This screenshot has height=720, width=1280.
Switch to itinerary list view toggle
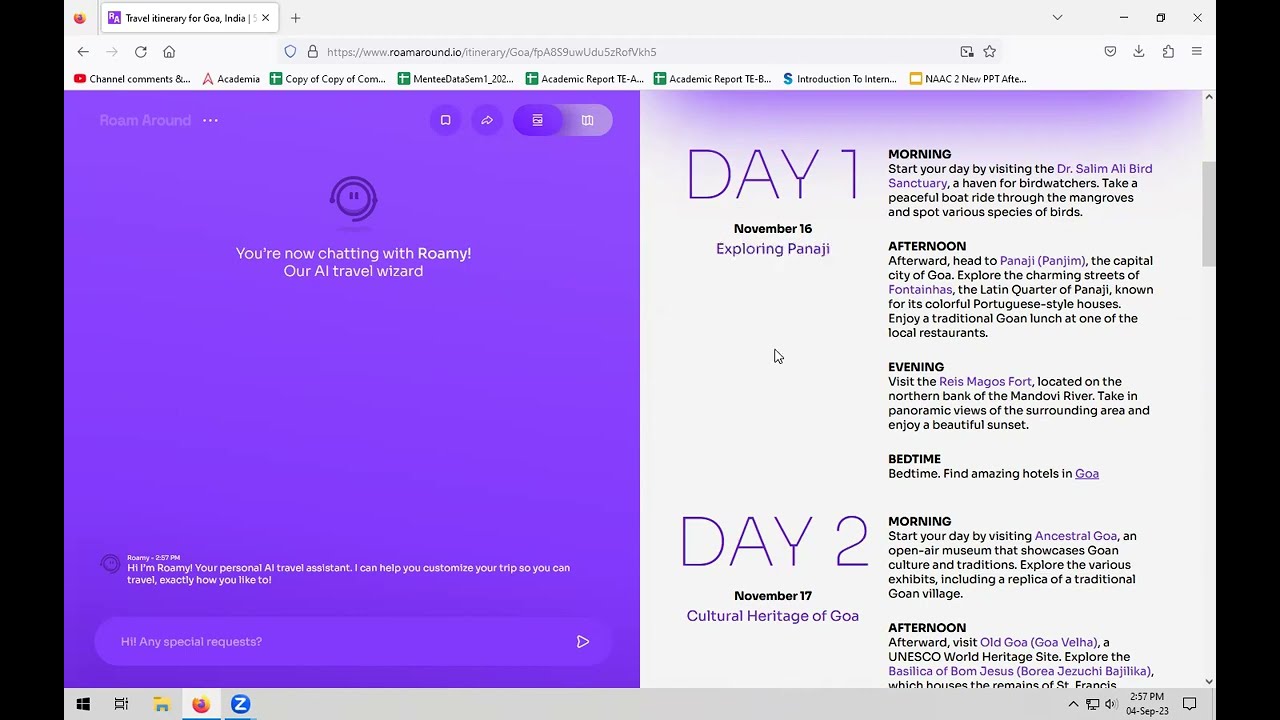point(538,120)
